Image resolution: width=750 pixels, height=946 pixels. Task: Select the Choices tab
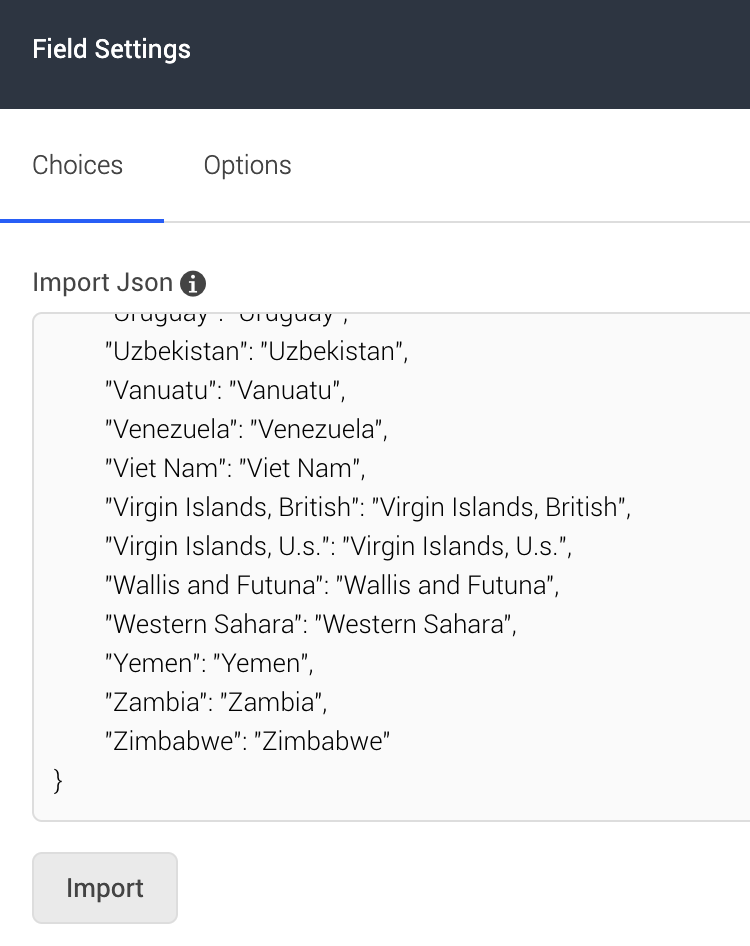(x=77, y=165)
